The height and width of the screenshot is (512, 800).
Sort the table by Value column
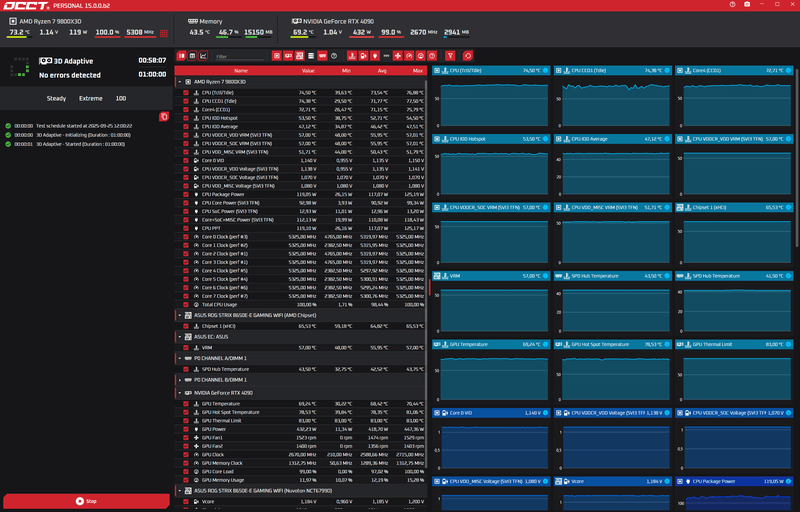[308, 71]
